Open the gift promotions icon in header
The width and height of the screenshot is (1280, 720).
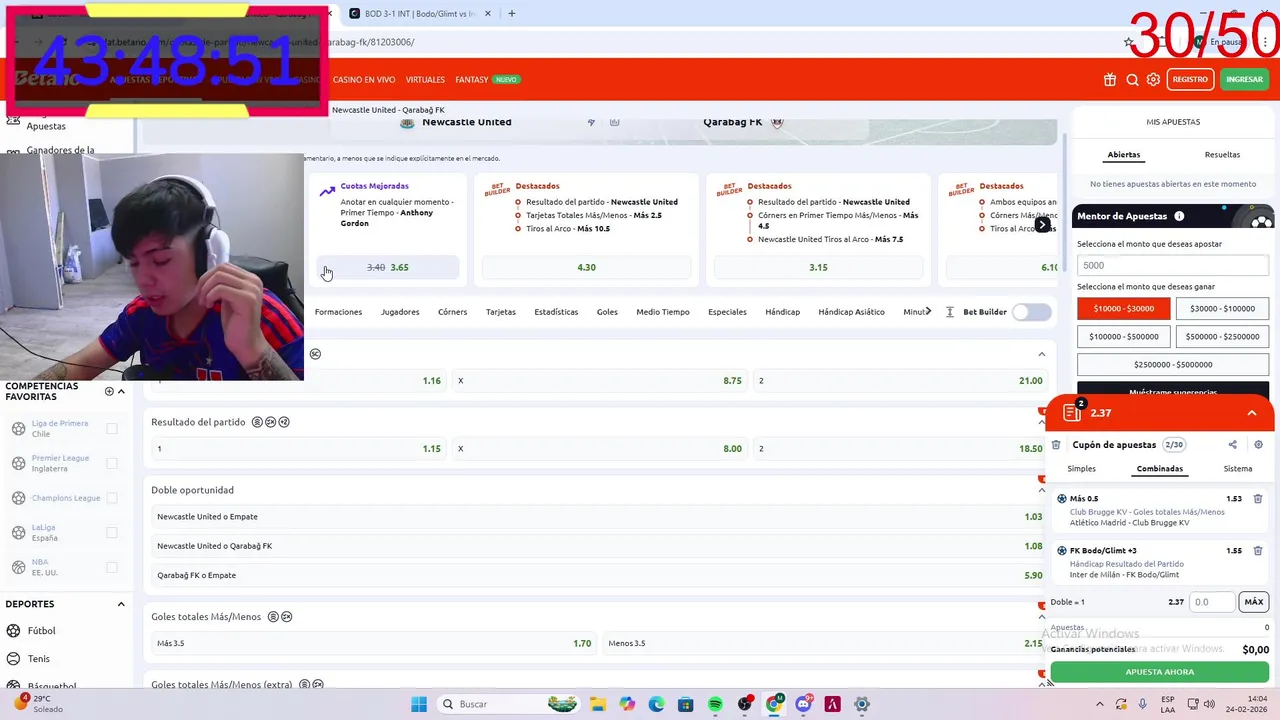[x=1110, y=80]
